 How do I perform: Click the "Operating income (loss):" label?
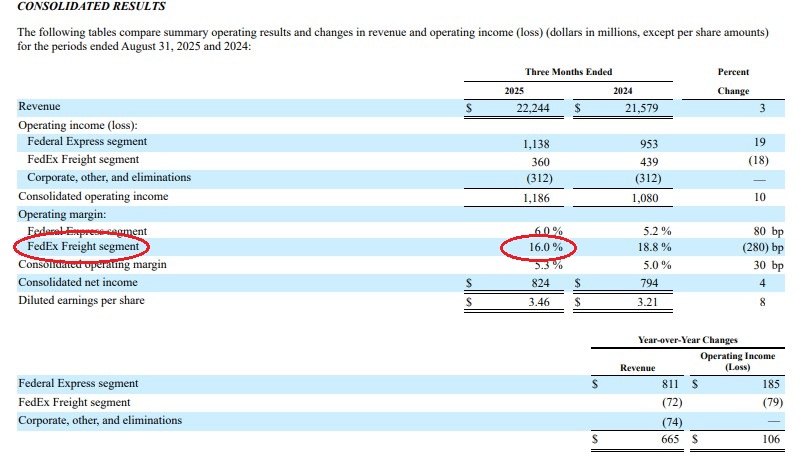click(78, 125)
